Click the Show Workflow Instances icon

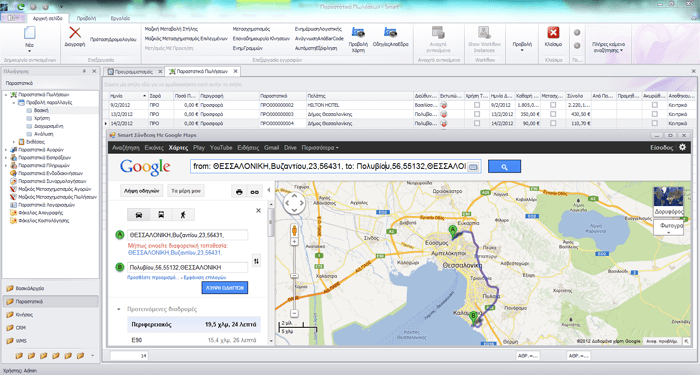pyautogui.click(x=484, y=33)
